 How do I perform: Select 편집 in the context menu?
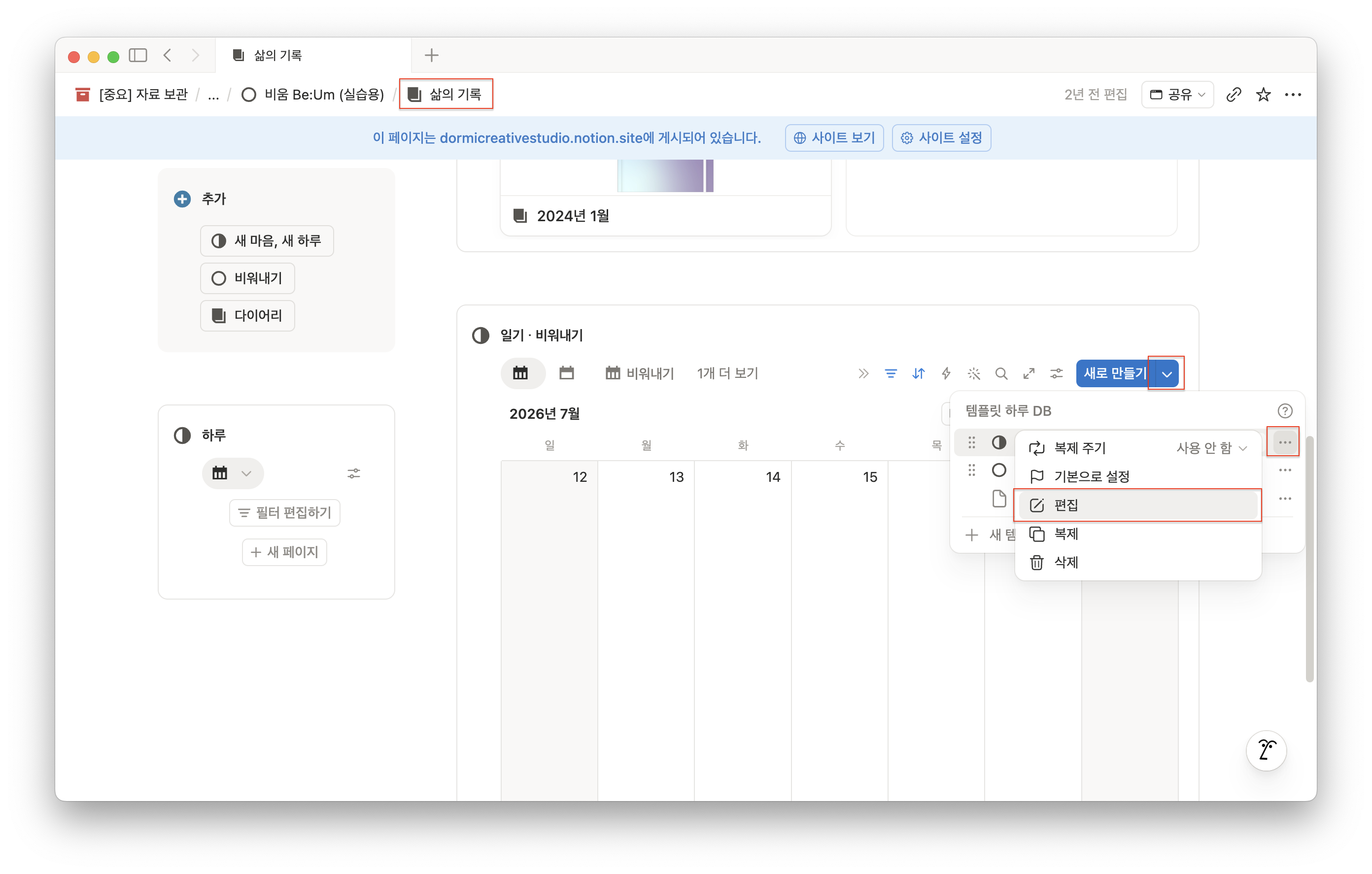pos(1138,505)
